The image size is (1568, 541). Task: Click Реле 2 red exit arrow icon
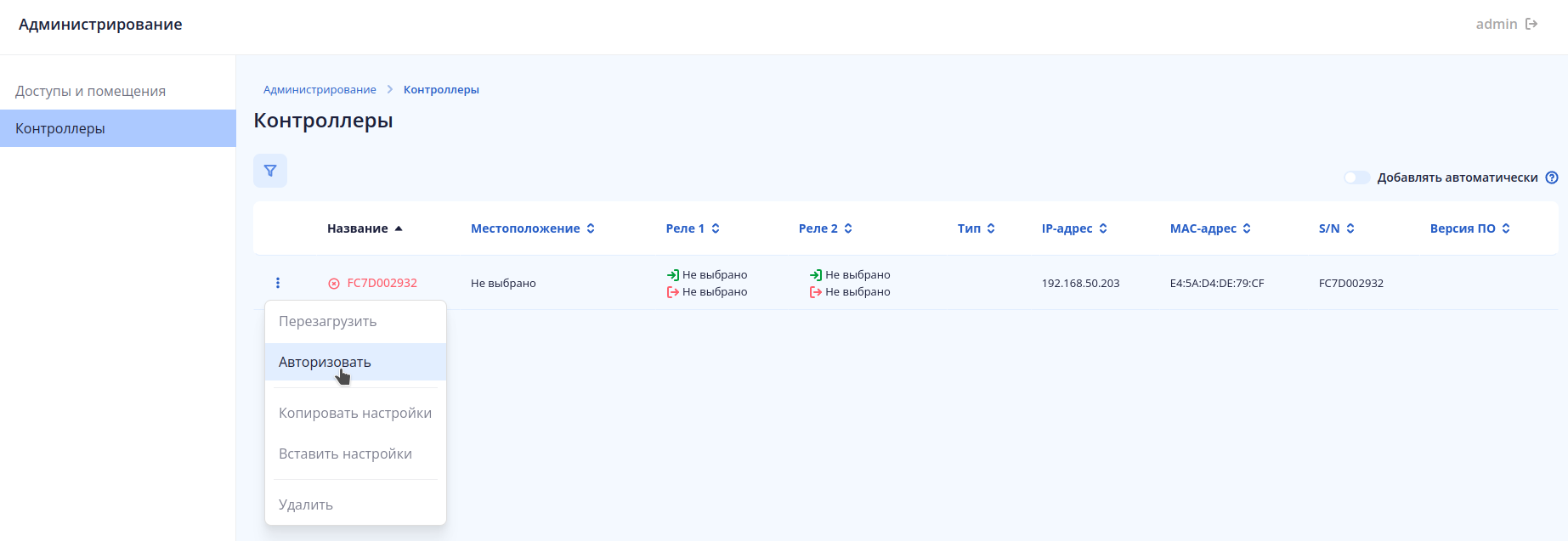tap(816, 292)
